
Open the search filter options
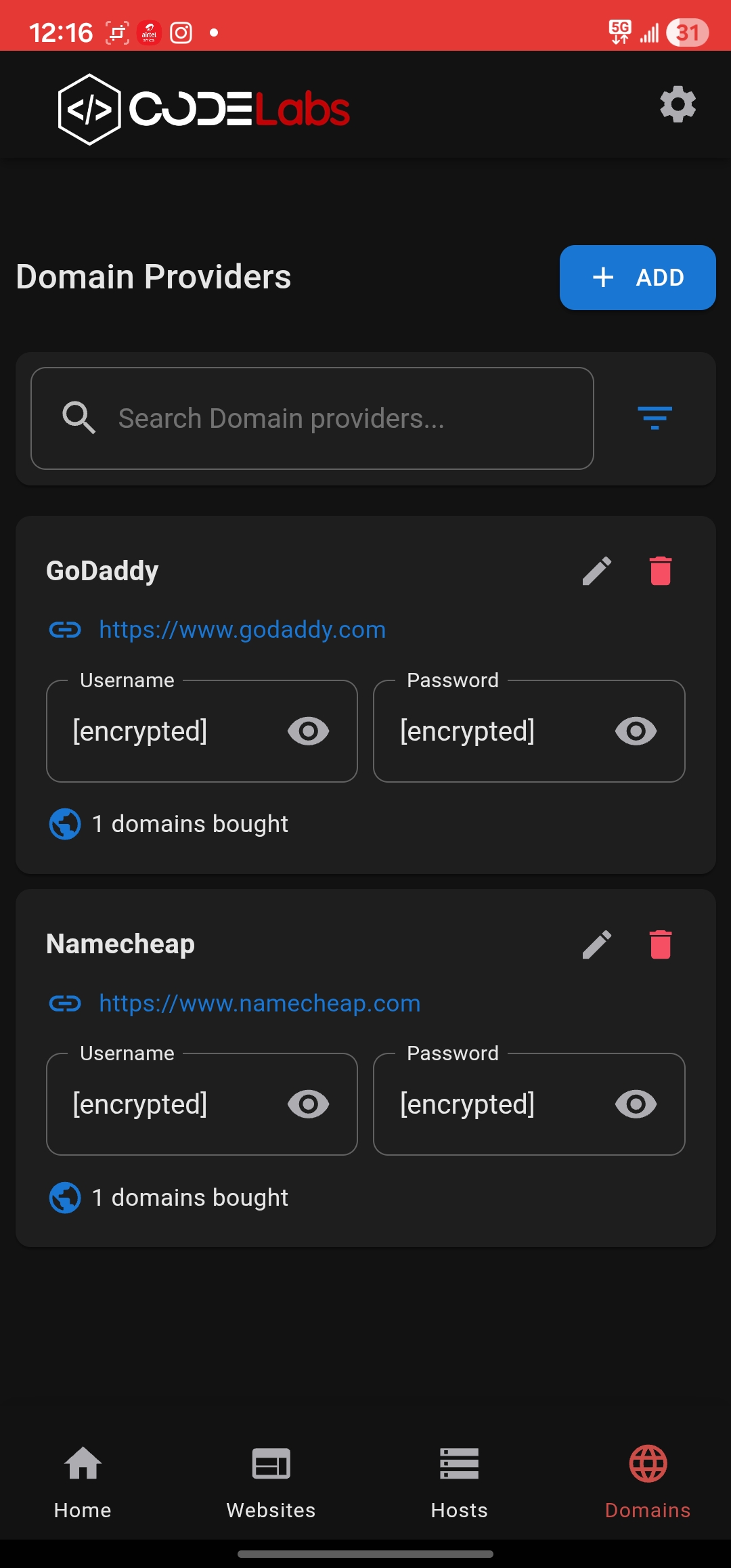point(655,418)
